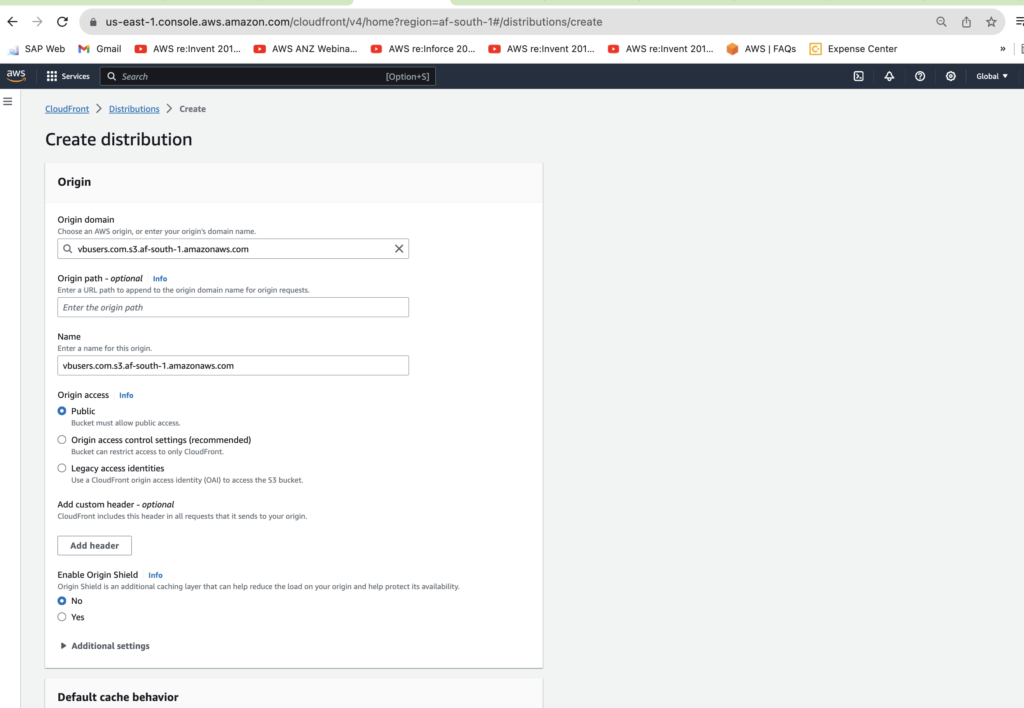The image size is (1024, 708).
Task: Open the AWS CloudShell icon
Action: [x=858, y=76]
